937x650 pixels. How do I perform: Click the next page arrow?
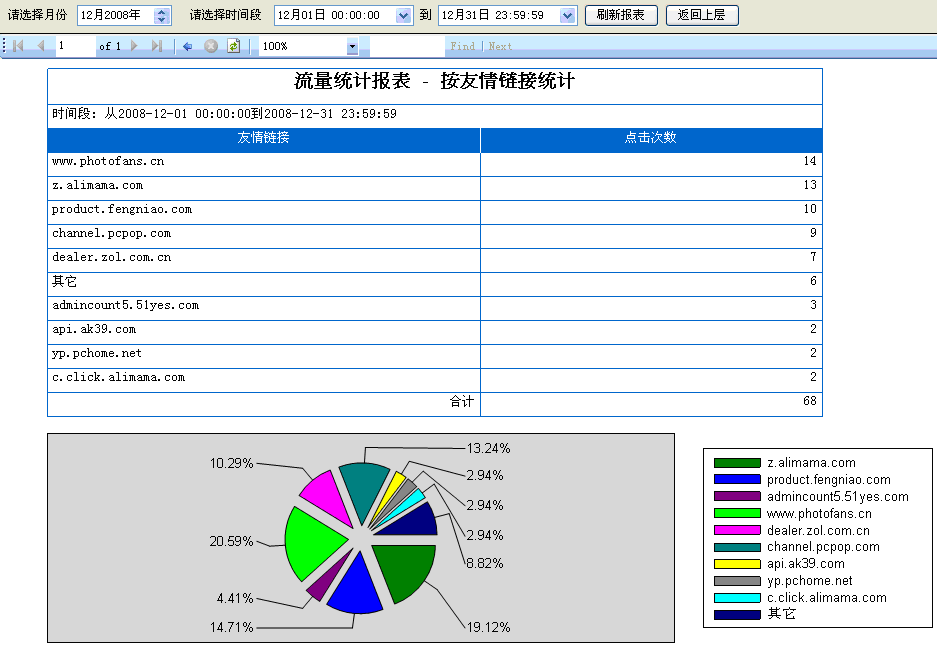pyautogui.click(x=135, y=46)
